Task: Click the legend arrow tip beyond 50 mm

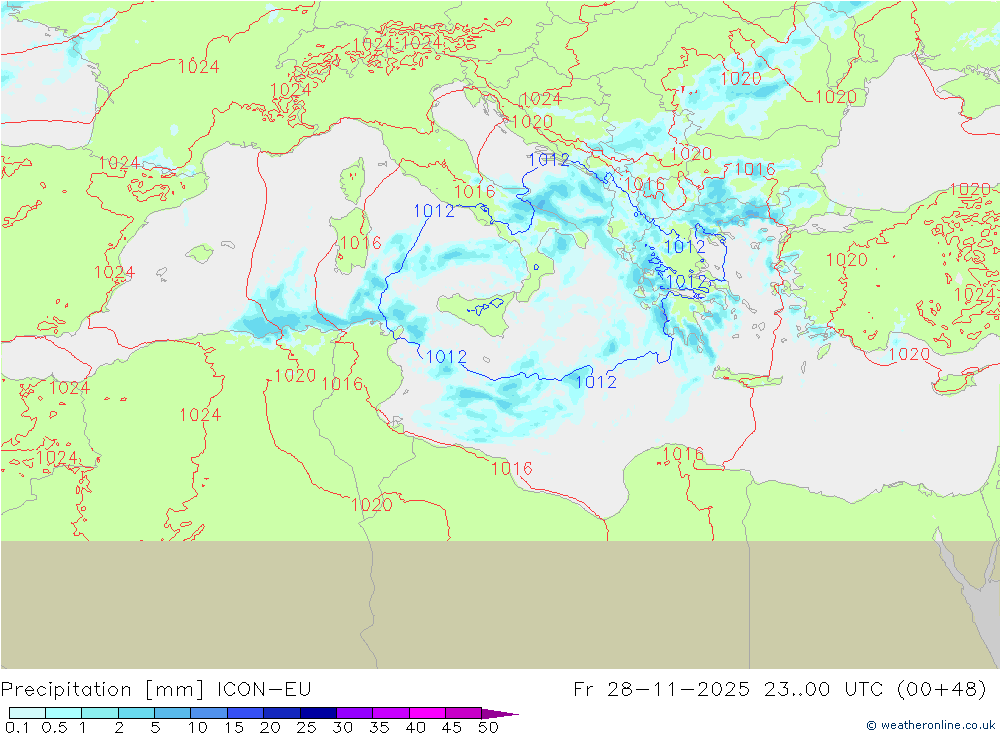Action: coord(499,713)
